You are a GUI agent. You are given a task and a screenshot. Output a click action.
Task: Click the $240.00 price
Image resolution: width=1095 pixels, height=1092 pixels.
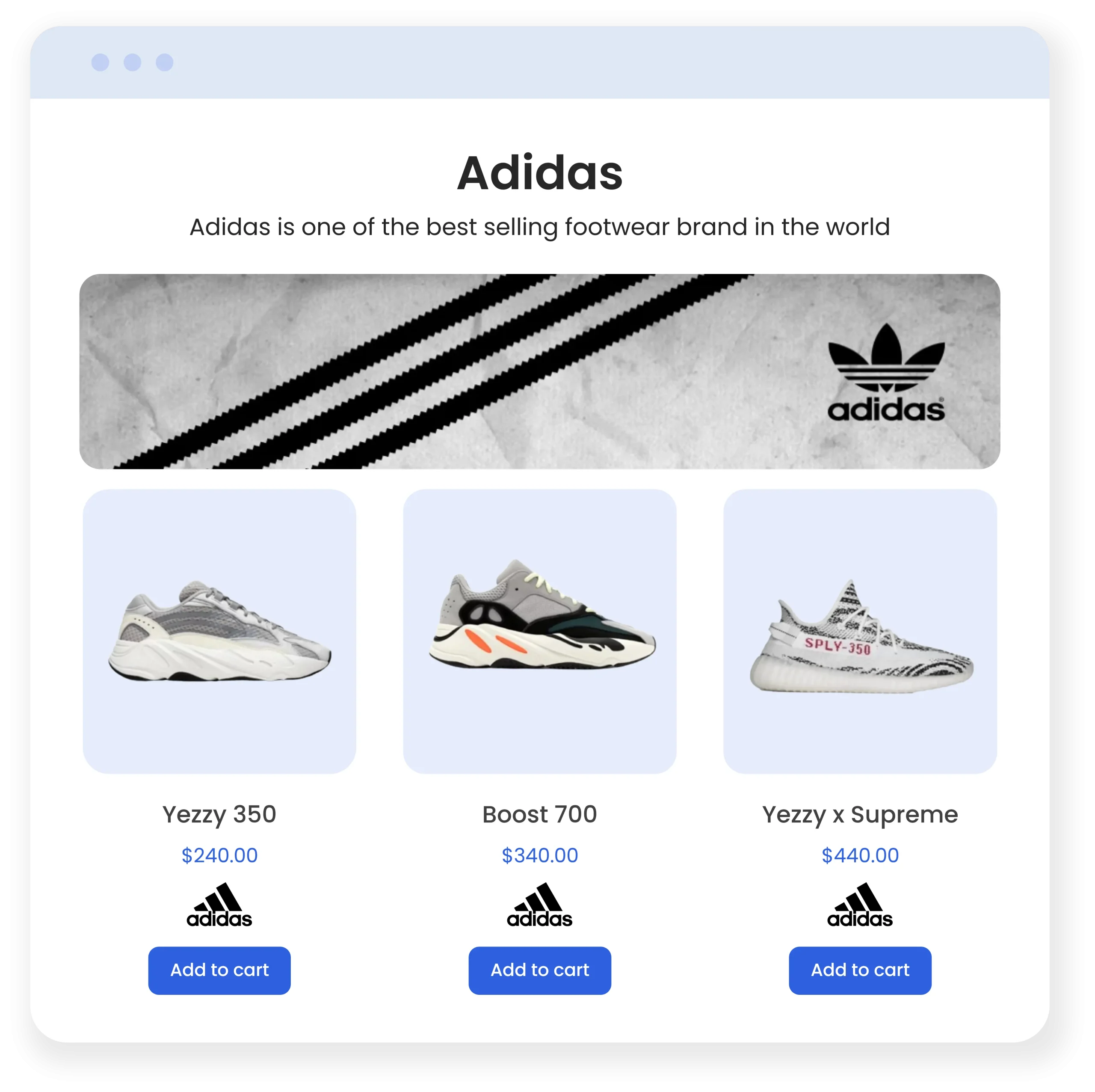click(x=219, y=855)
